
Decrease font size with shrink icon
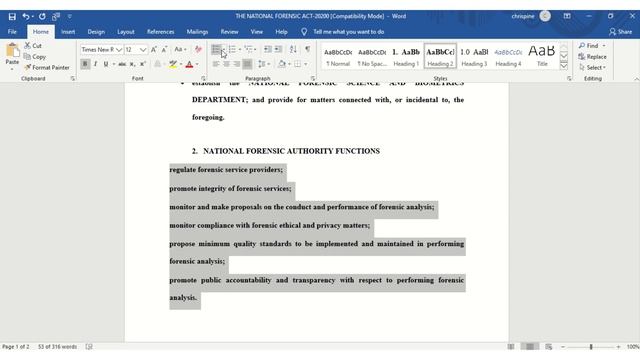click(x=164, y=50)
